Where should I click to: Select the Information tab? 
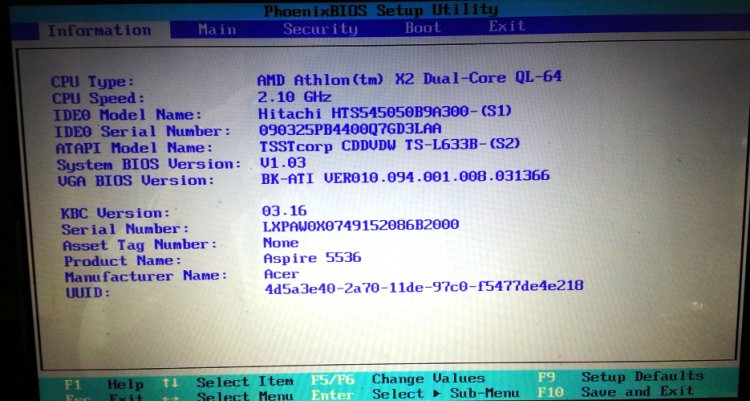click(99, 31)
